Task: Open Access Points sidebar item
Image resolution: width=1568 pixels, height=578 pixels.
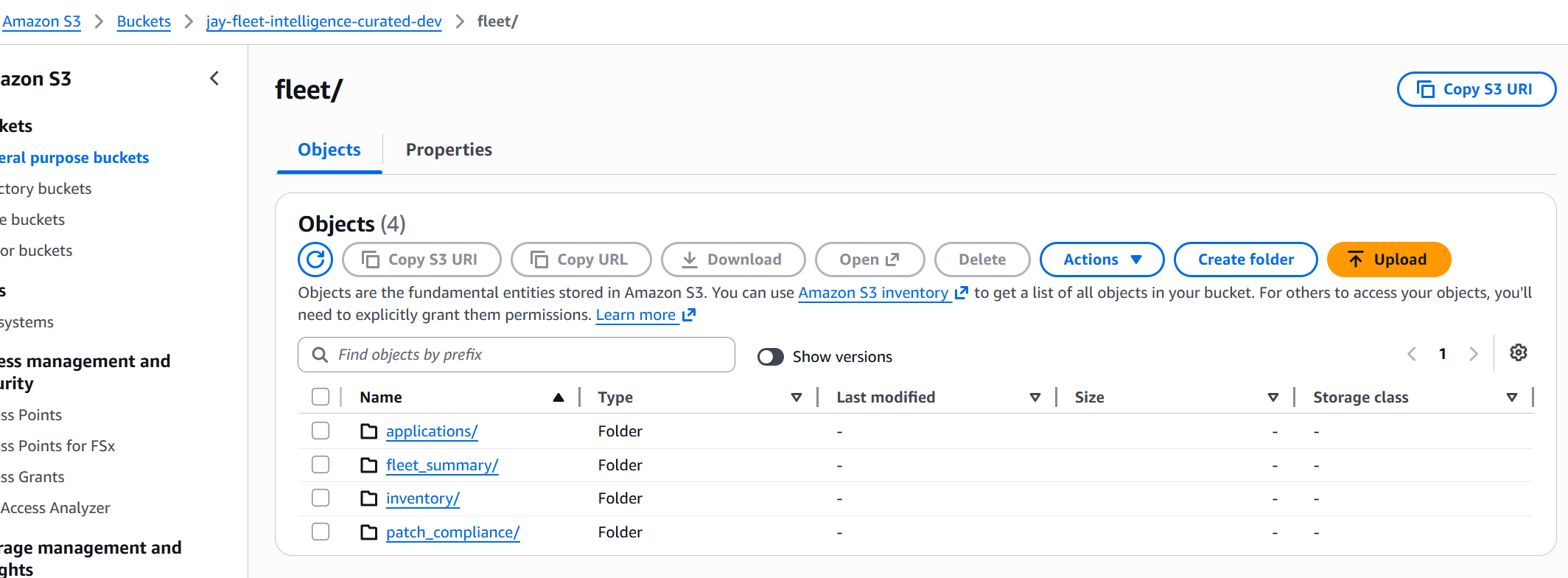Action: [31, 415]
